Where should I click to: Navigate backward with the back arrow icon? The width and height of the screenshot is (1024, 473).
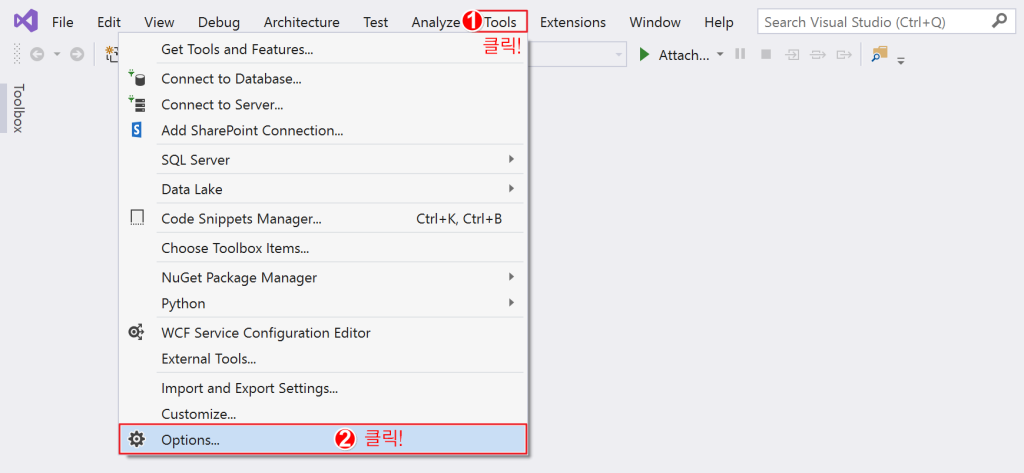point(37,55)
